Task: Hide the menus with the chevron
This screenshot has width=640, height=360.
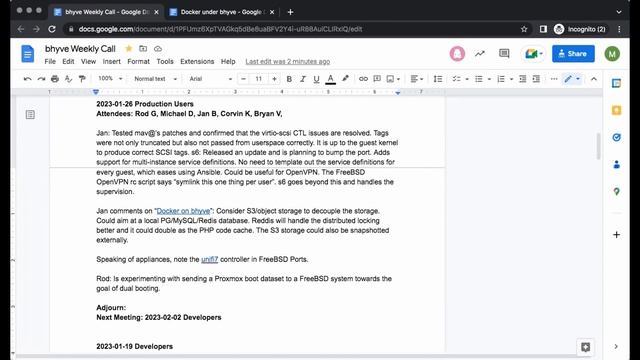Action: tap(594, 79)
